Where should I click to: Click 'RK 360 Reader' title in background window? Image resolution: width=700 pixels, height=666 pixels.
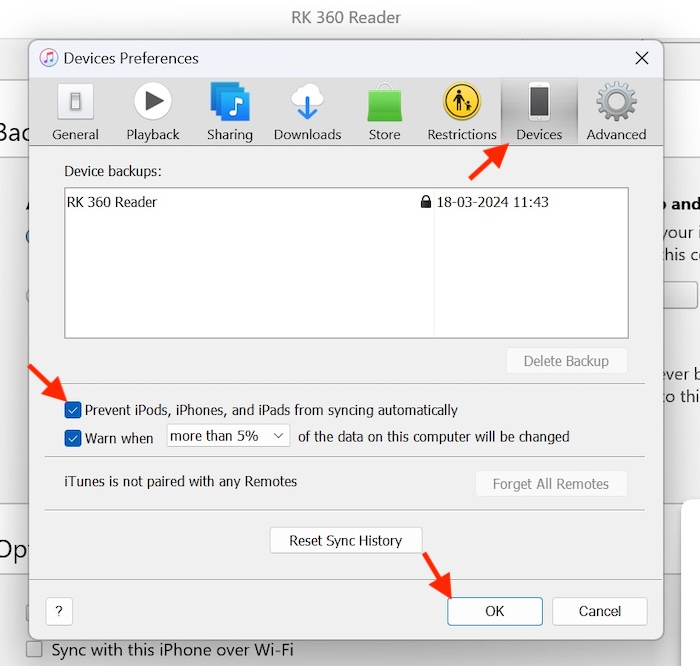click(346, 17)
